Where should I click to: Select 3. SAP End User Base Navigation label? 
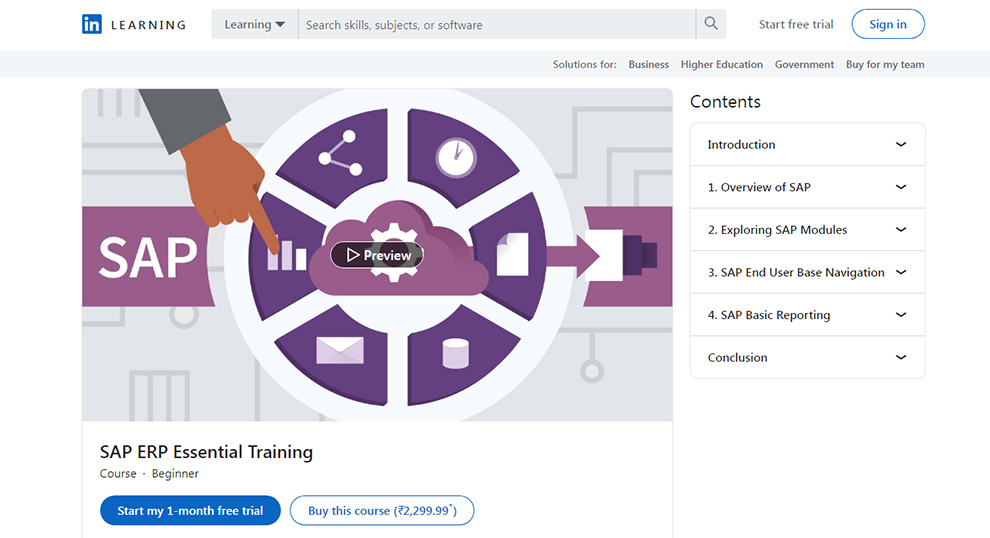[x=796, y=272]
